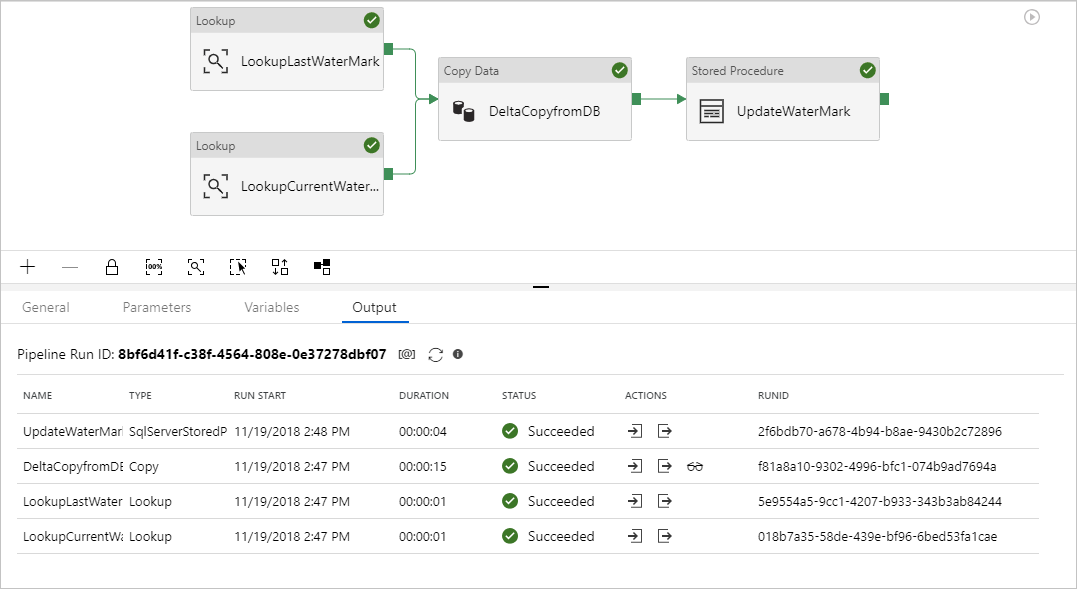
Task: Click the zoom to fit icon
Action: (196, 267)
